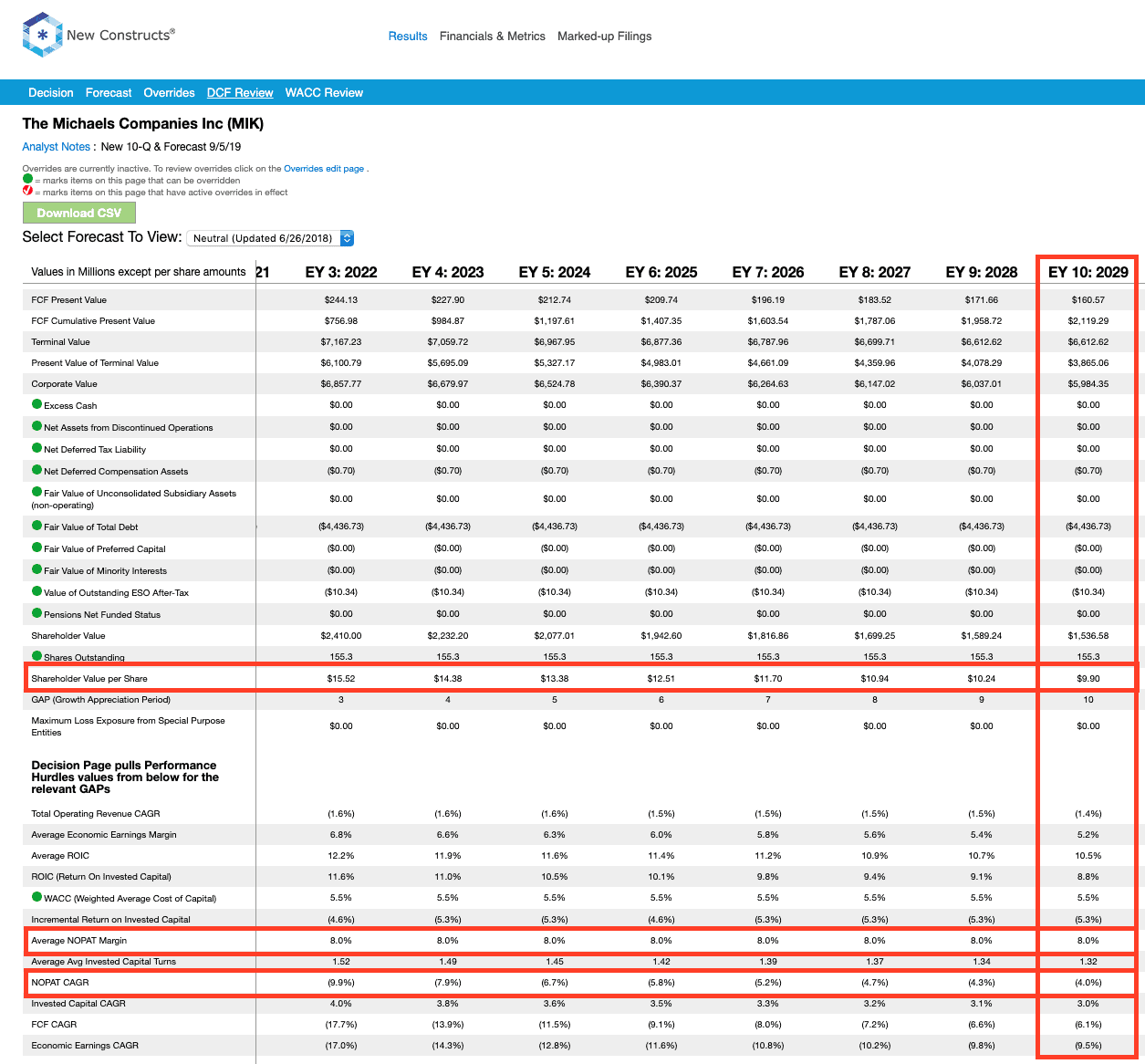This screenshot has height=1064, width=1145.
Task: Click green dot beside WACC row
Action: click(x=36, y=897)
